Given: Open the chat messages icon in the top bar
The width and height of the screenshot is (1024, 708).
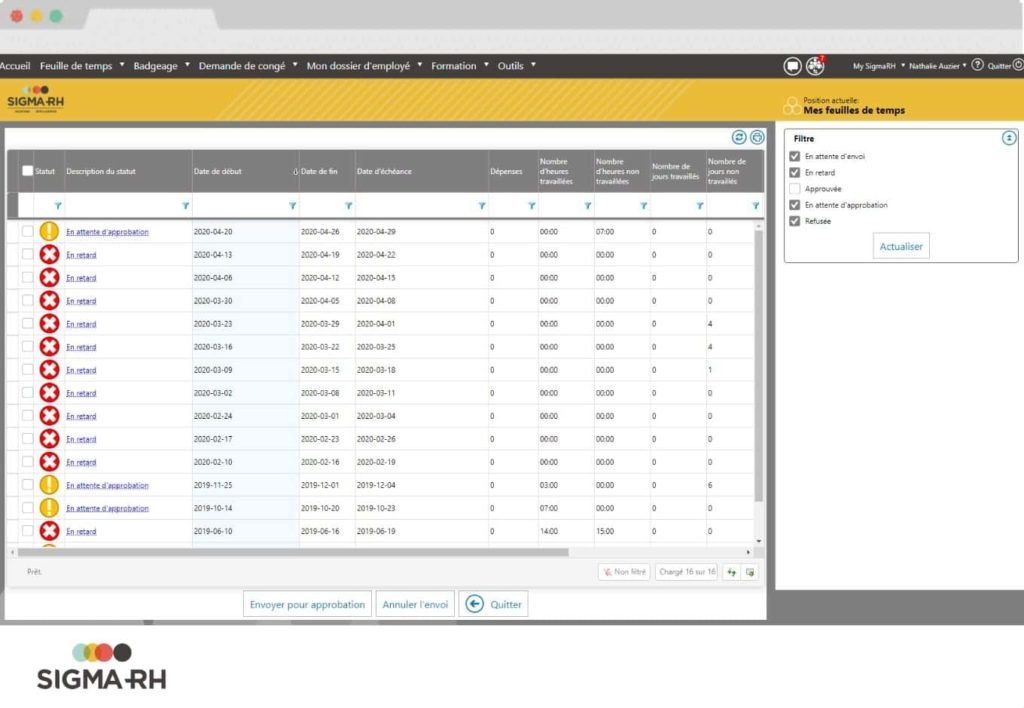Looking at the screenshot, I should (x=792, y=66).
